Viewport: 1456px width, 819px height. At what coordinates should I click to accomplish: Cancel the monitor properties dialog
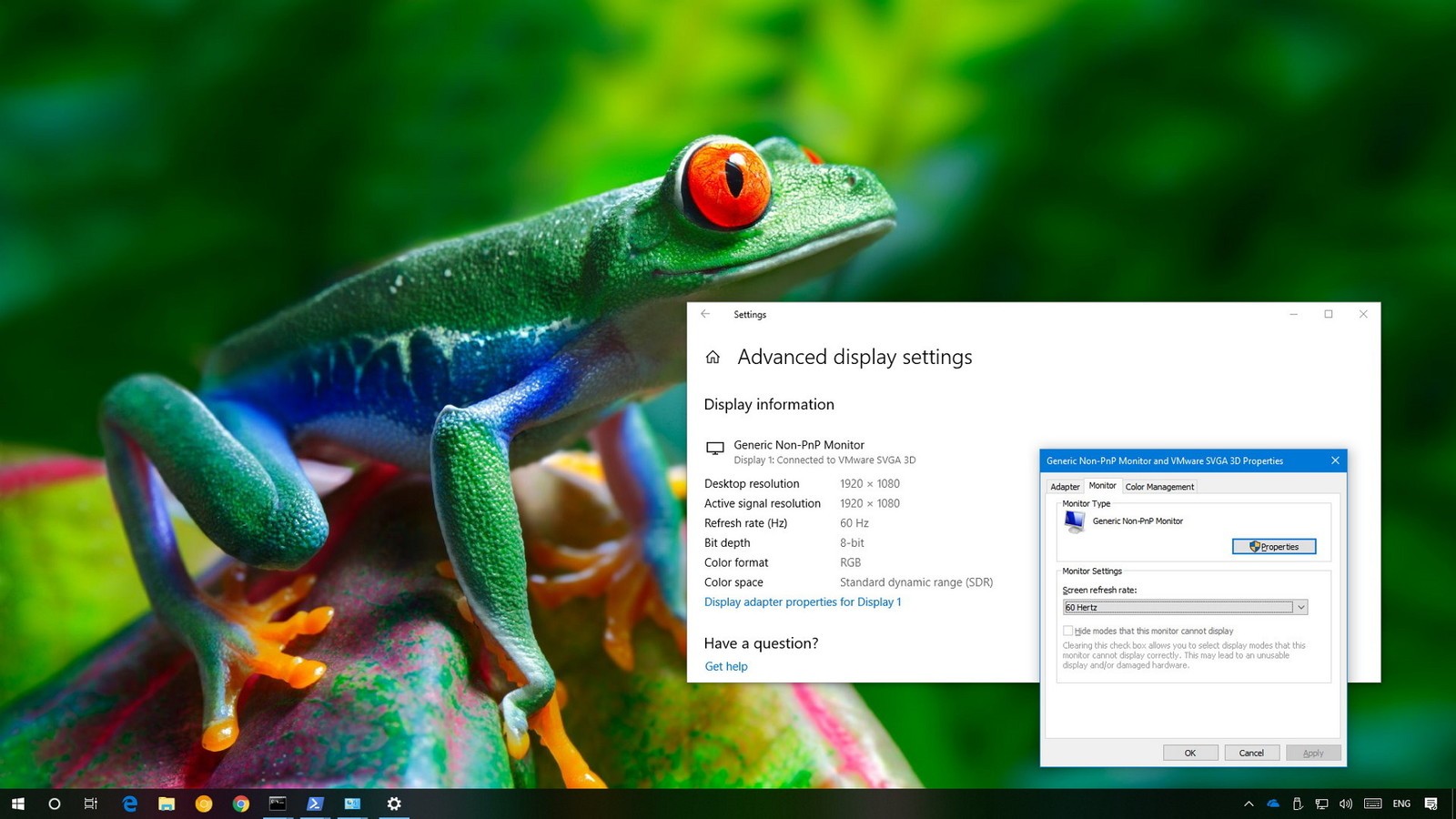click(1251, 753)
